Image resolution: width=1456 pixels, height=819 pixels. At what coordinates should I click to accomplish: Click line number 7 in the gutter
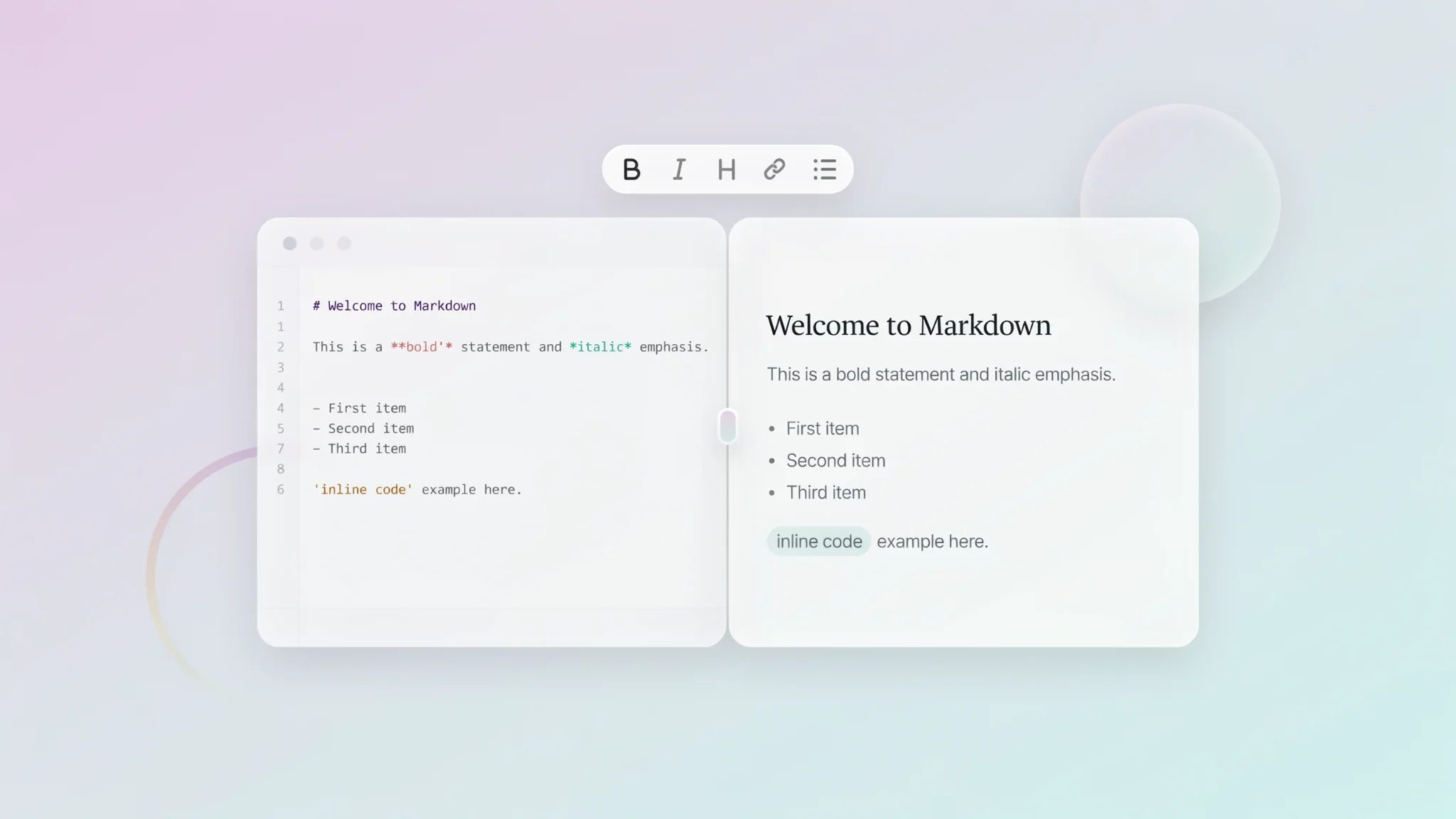pos(281,449)
